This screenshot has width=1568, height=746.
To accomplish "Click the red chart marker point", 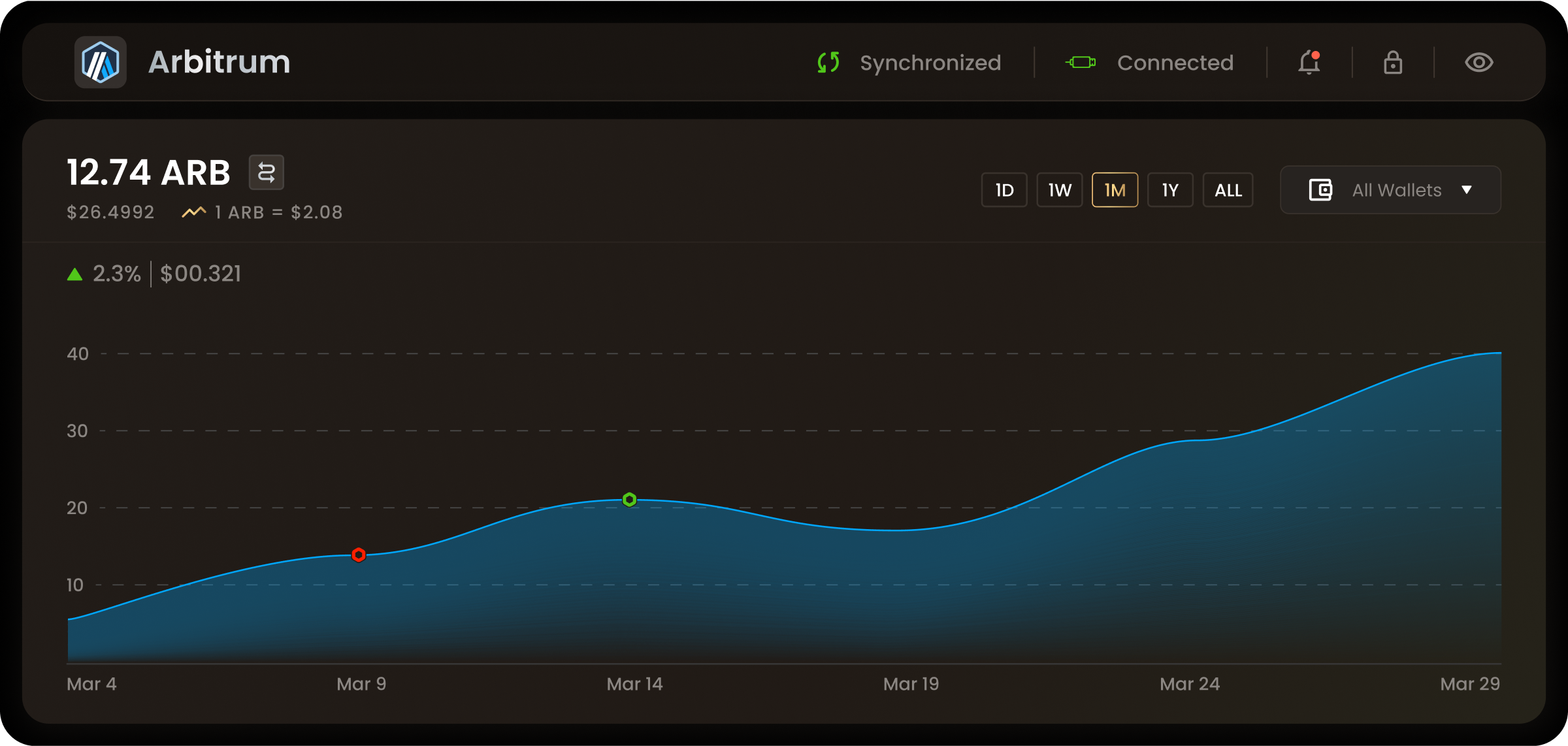I will pos(359,555).
